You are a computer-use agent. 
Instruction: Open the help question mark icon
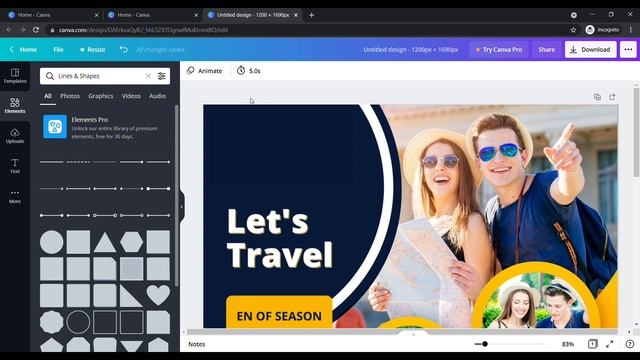[x=630, y=344]
